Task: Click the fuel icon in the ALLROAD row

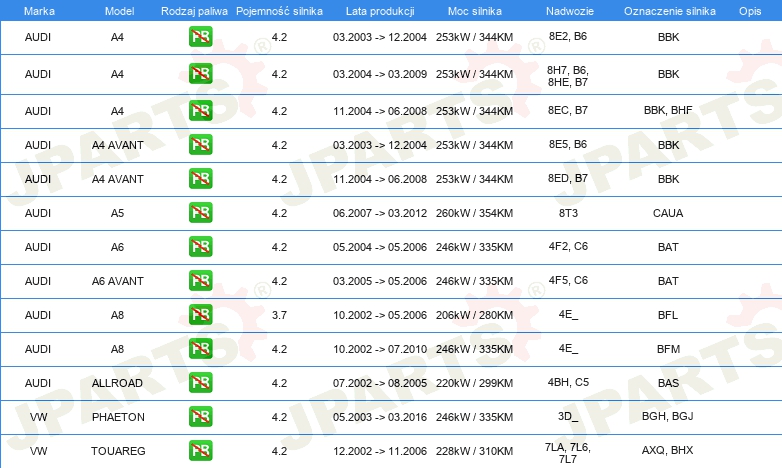Action: [200, 383]
